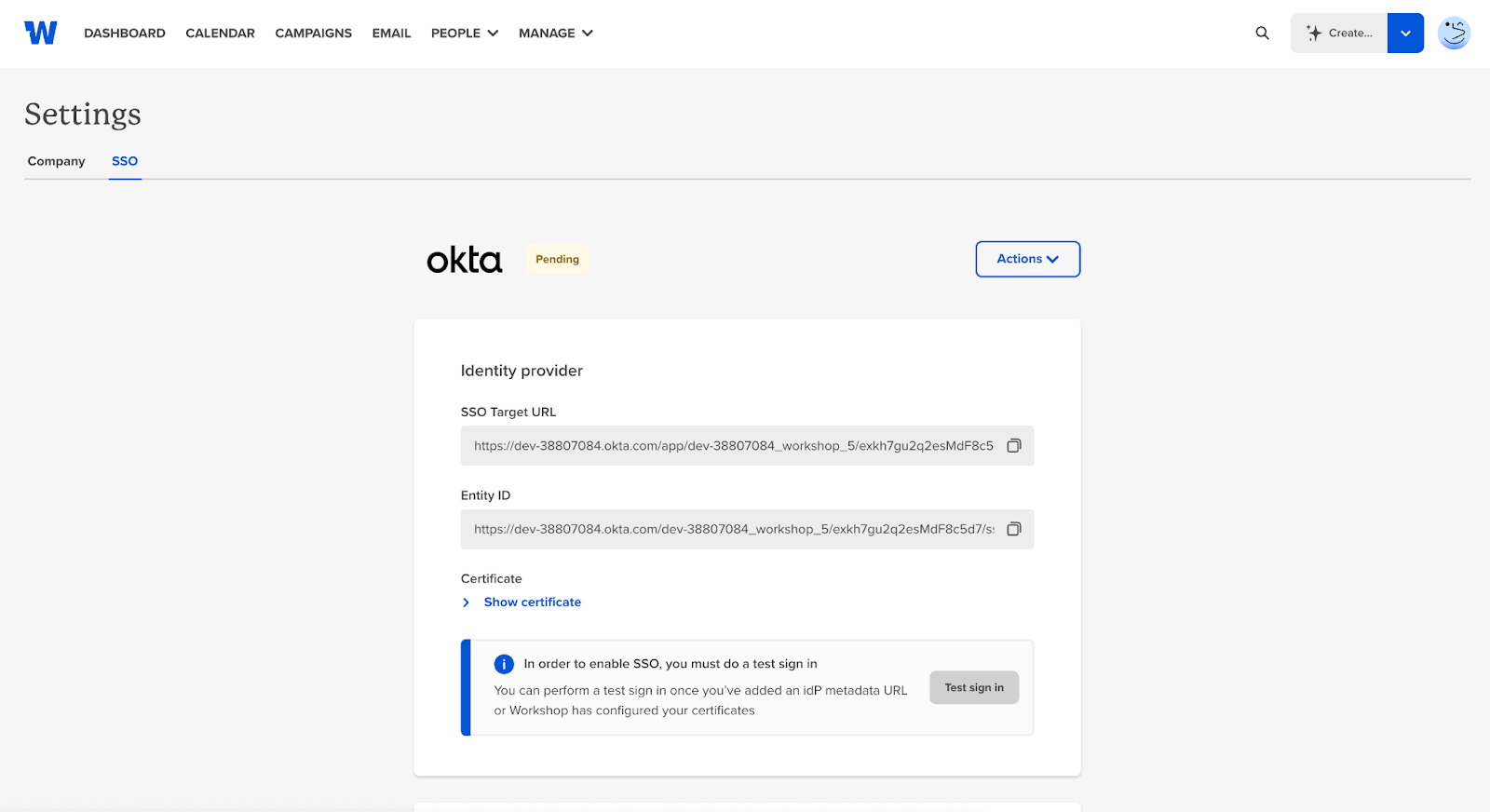Select the SSO settings tab

(125, 161)
